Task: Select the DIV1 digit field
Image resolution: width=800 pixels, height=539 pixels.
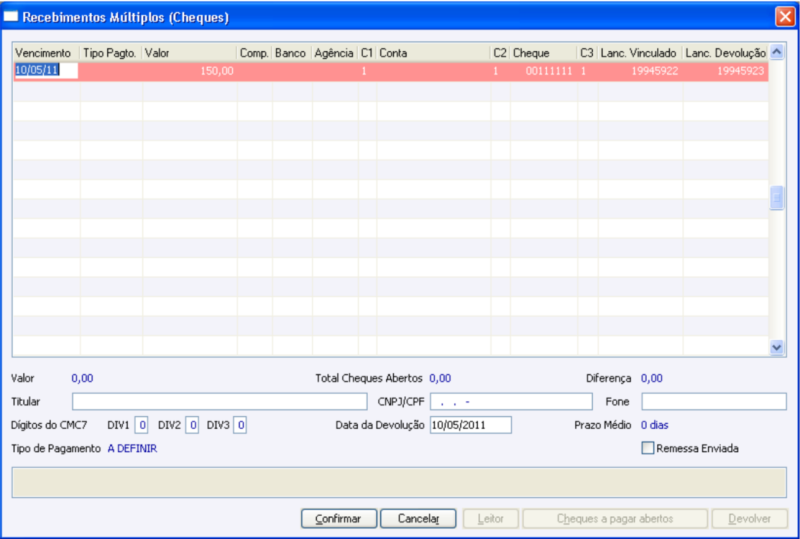Action: pos(141,425)
